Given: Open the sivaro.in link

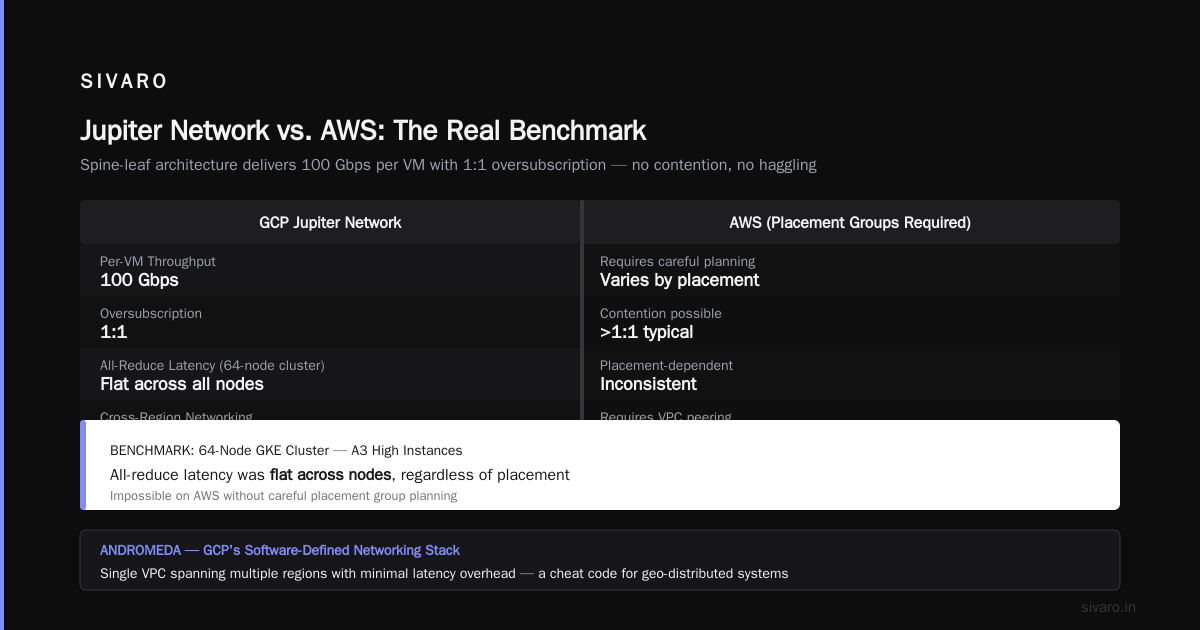Looking at the screenshot, I should tap(1108, 607).
